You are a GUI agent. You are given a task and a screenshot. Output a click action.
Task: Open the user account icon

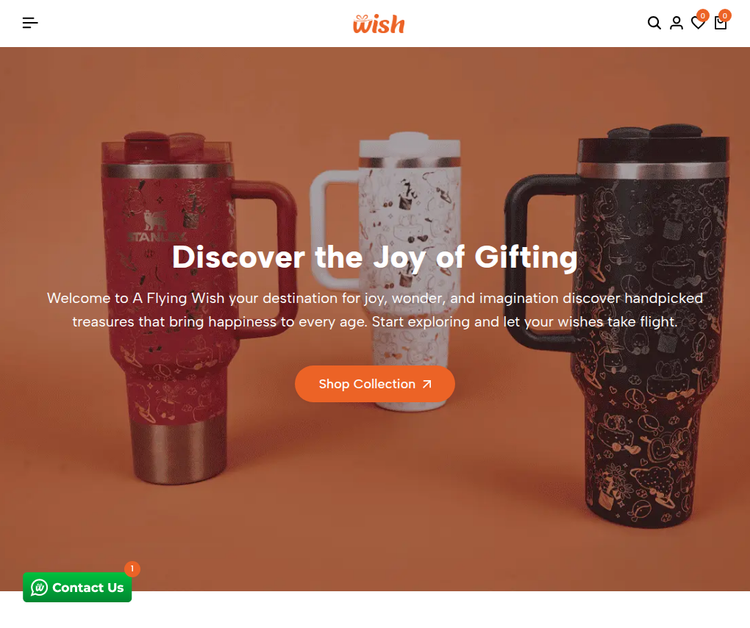click(x=676, y=23)
